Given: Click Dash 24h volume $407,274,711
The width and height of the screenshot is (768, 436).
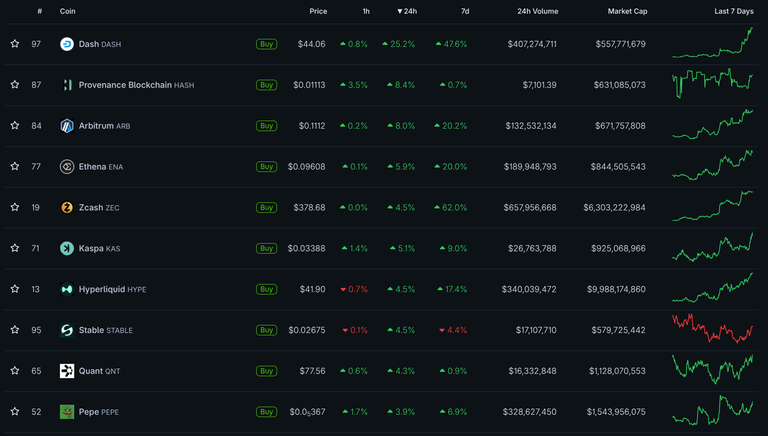Looking at the screenshot, I should point(532,44).
